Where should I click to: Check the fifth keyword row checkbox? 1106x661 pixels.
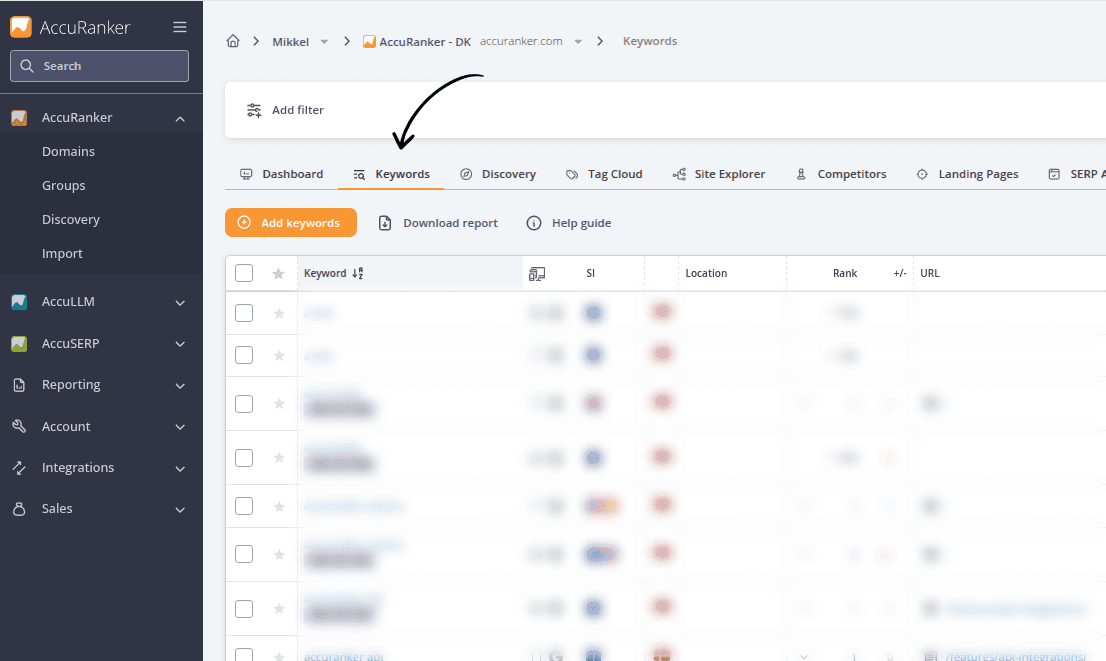click(x=244, y=506)
